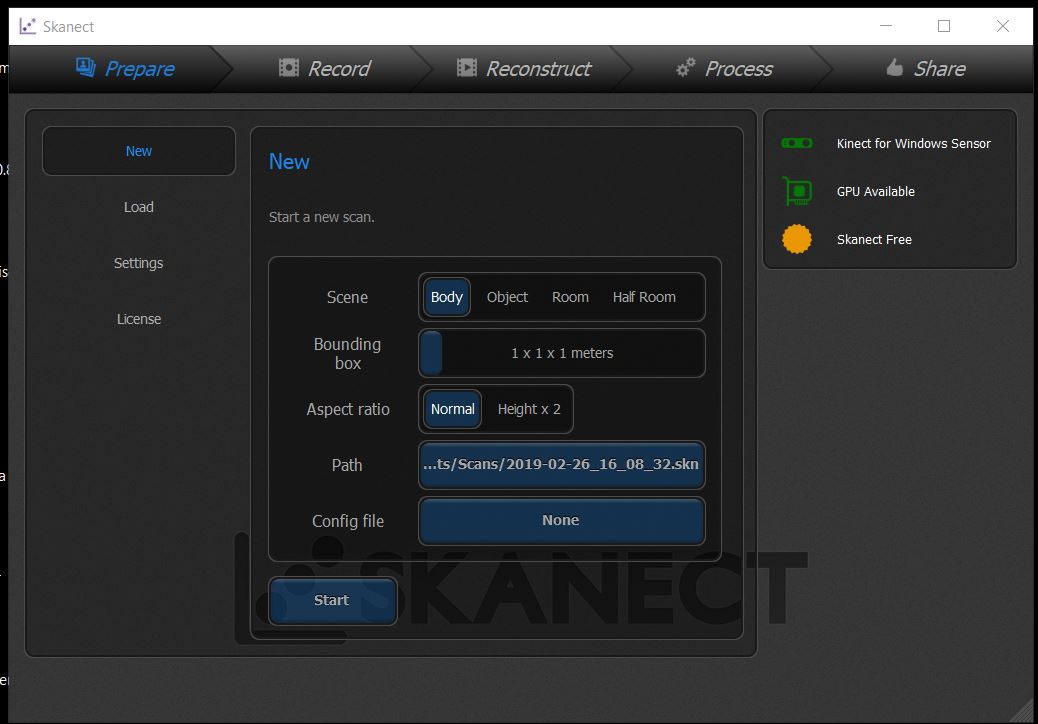The width and height of the screenshot is (1038, 724).
Task: Minimize the Skanect window
Action: (x=886, y=26)
